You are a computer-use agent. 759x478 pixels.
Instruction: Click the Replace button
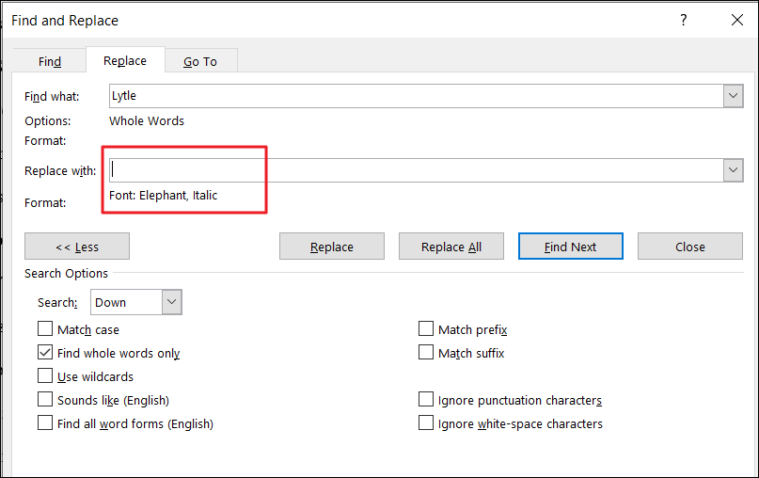(x=332, y=247)
